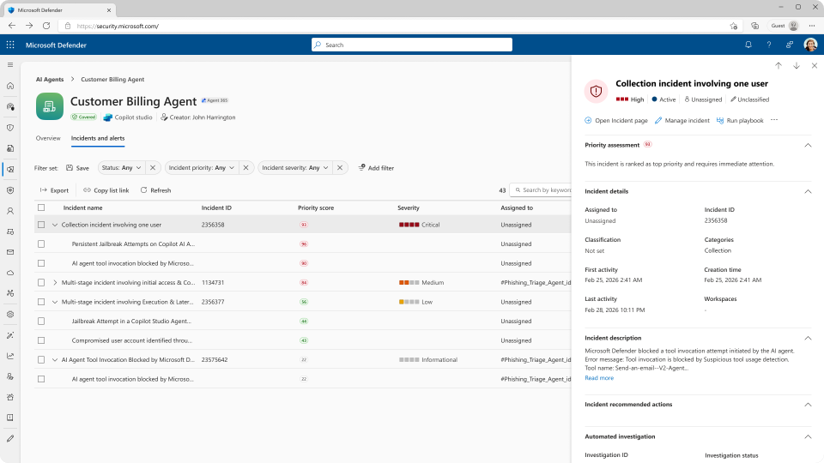824x463 pixels.
Task: Click the notifications bell icon
Action: click(748, 45)
